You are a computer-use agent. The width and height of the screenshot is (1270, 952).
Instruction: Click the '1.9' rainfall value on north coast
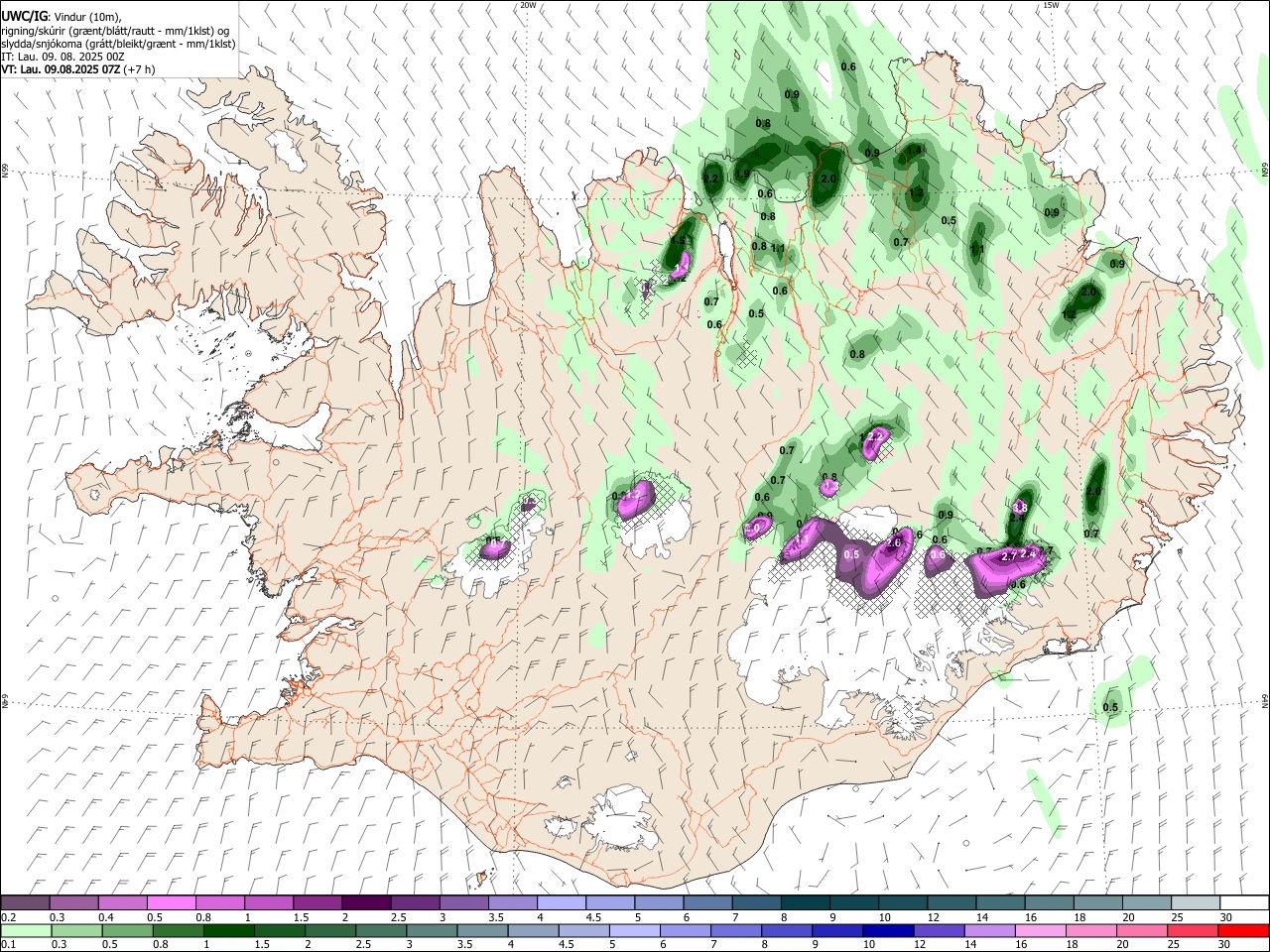pyautogui.click(x=742, y=175)
